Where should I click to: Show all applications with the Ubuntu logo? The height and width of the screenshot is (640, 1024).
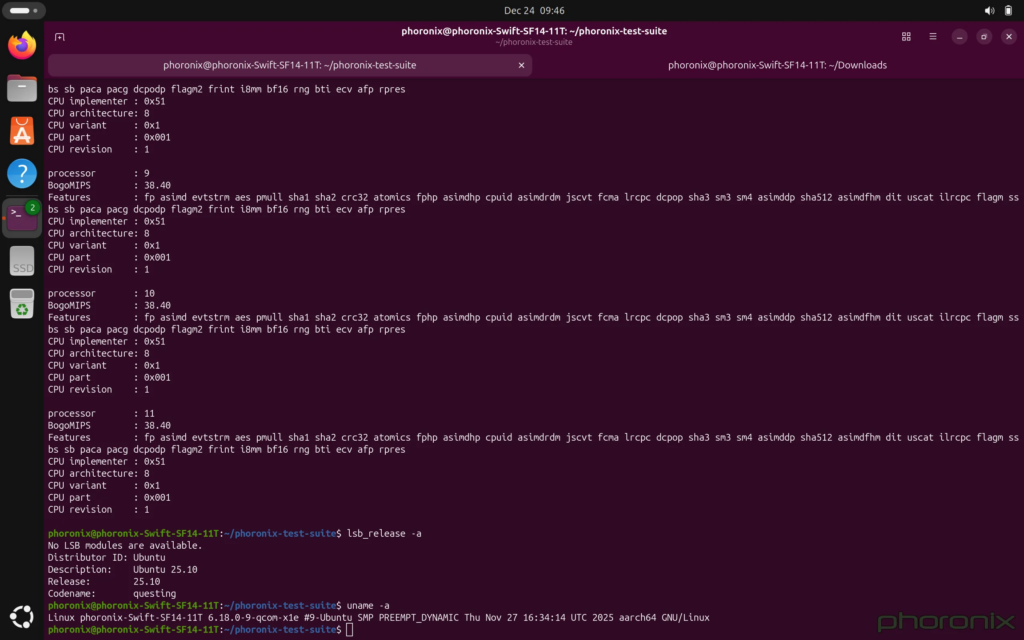[x=22, y=617]
